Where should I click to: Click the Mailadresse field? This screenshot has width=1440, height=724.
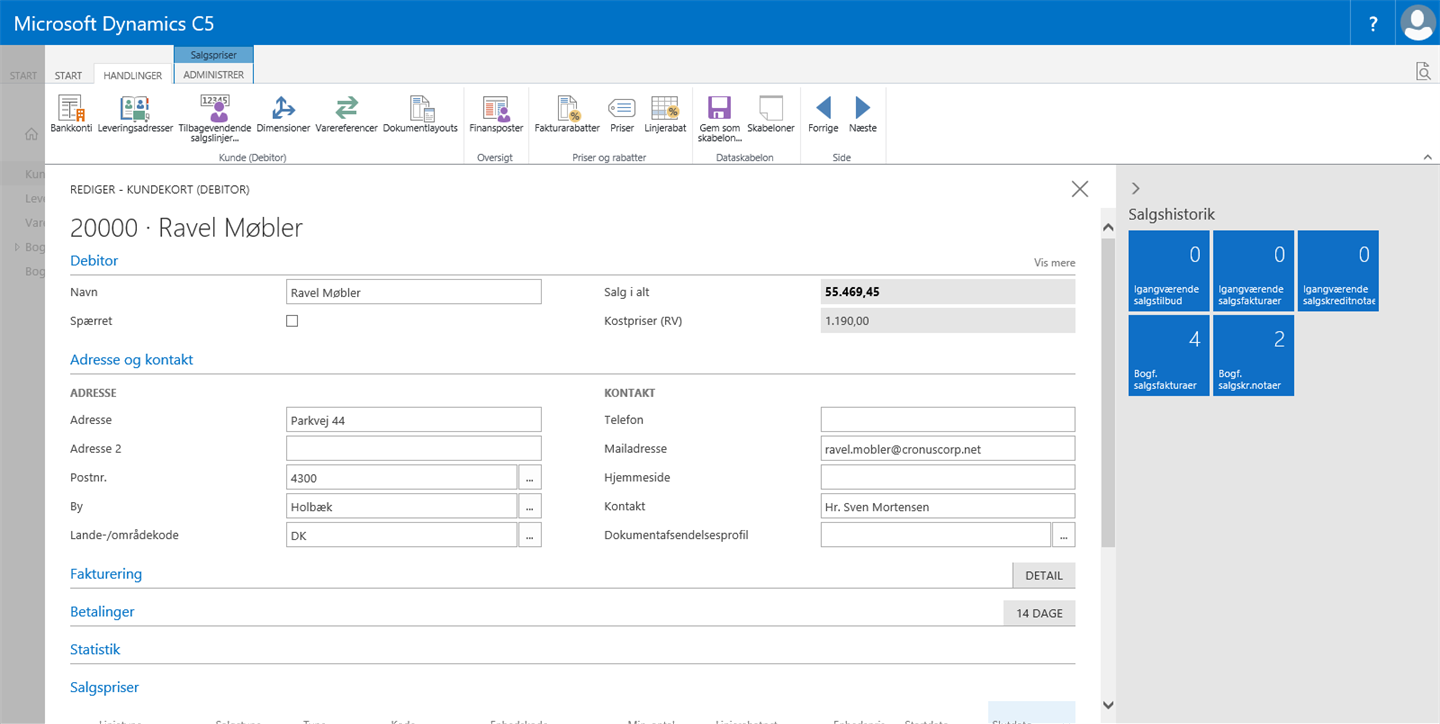(x=948, y=449)
